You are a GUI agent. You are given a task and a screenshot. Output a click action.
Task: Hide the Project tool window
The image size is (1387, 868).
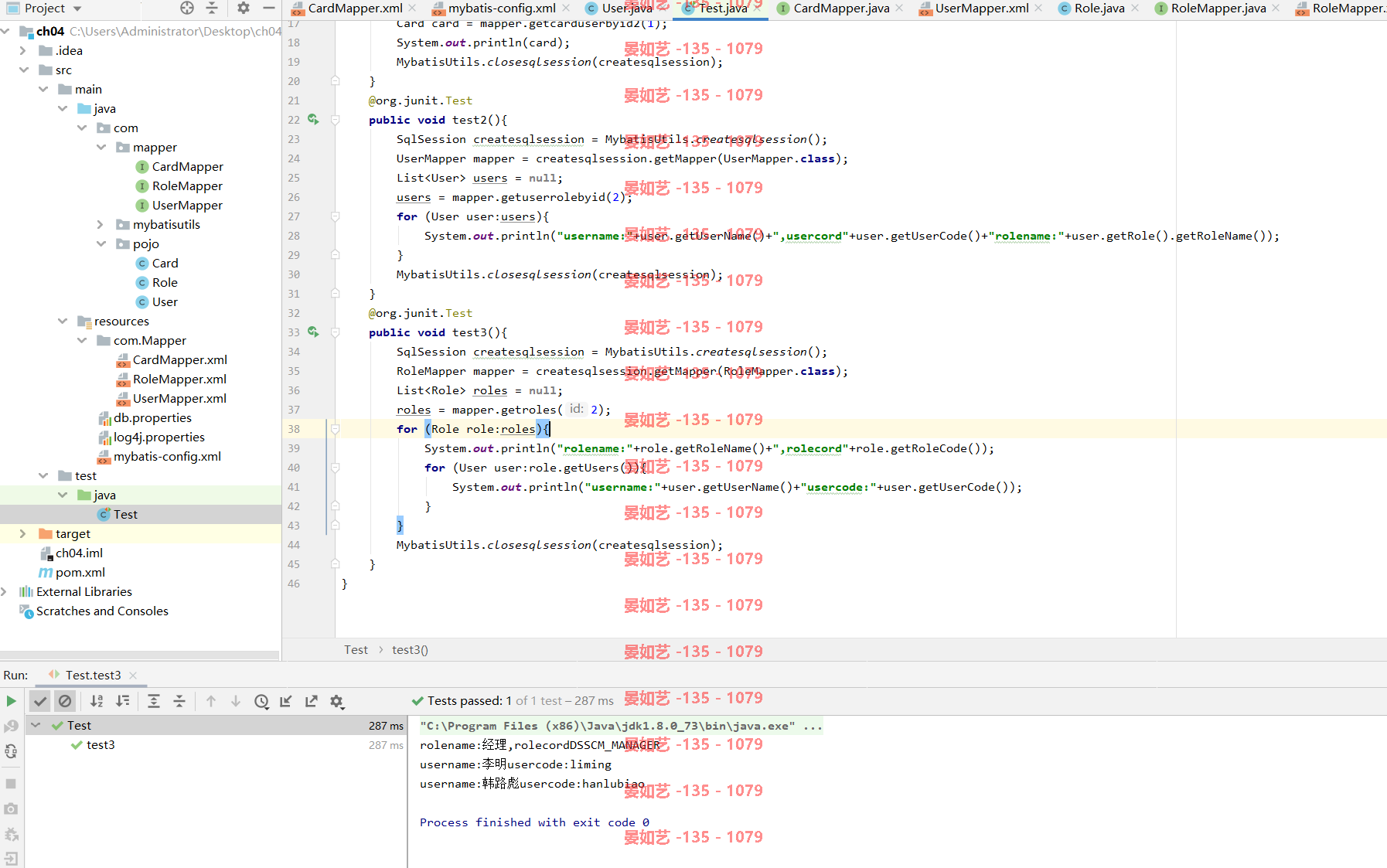pyautogui.click(x=268, y=8)
